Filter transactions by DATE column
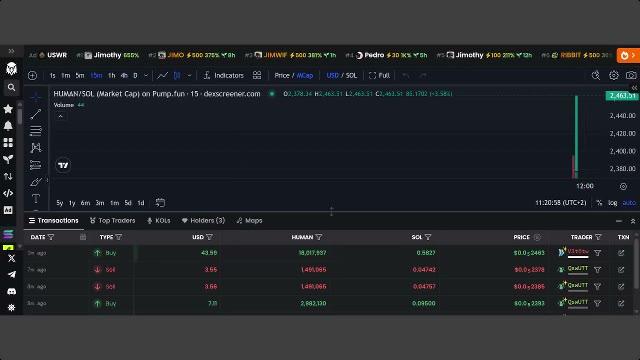The image size is (640, 360). 51,237
